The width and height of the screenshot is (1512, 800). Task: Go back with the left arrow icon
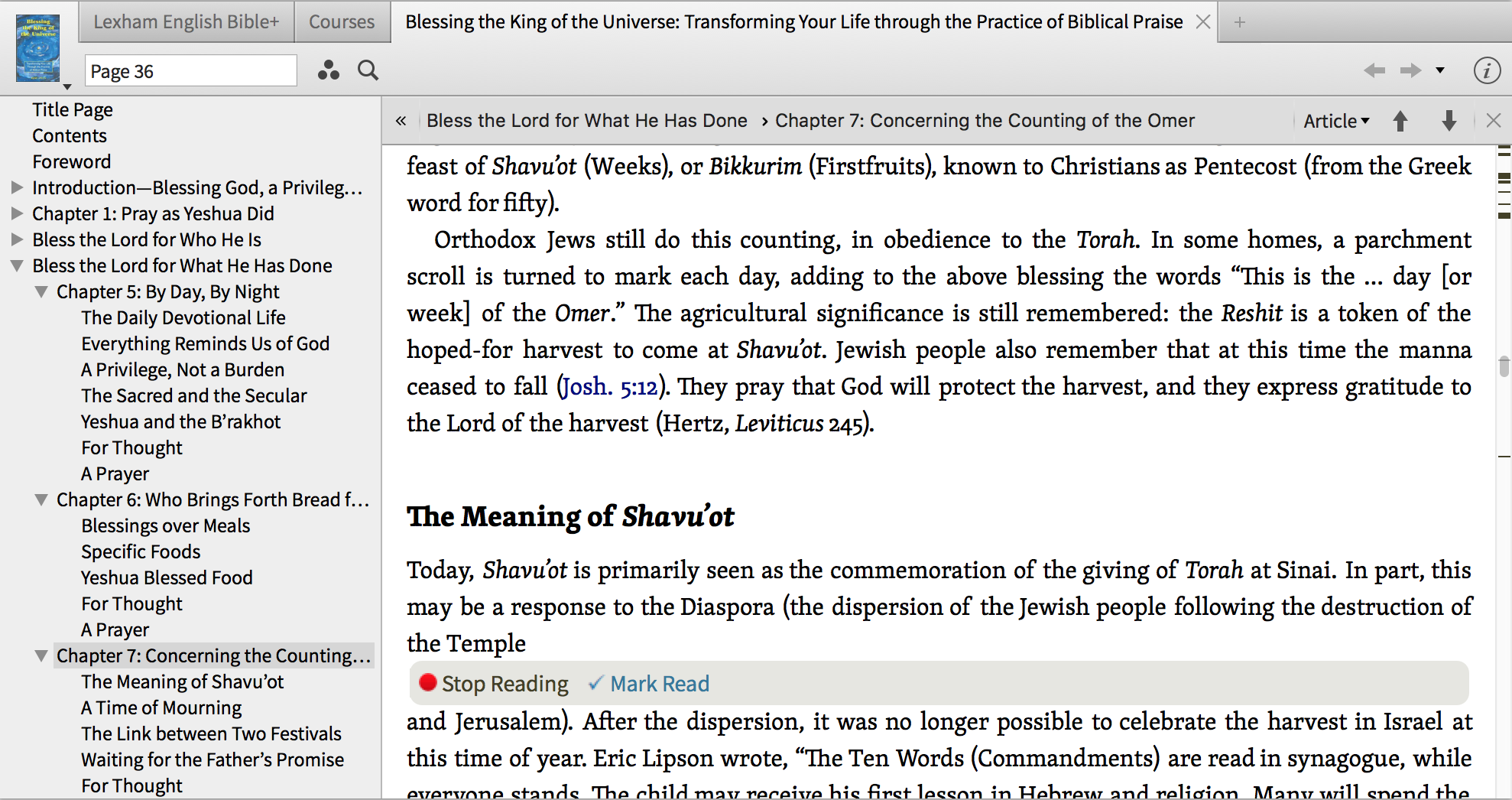1374,71
